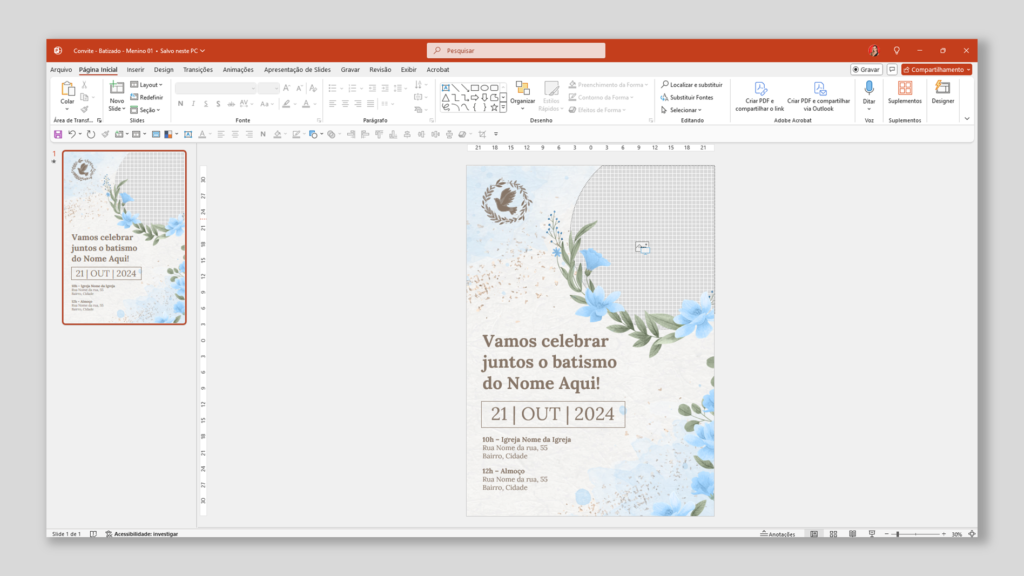Toggle strikethrough formatting
Viewport: 1024px width, 576px height.
click(x=231, y=104)
